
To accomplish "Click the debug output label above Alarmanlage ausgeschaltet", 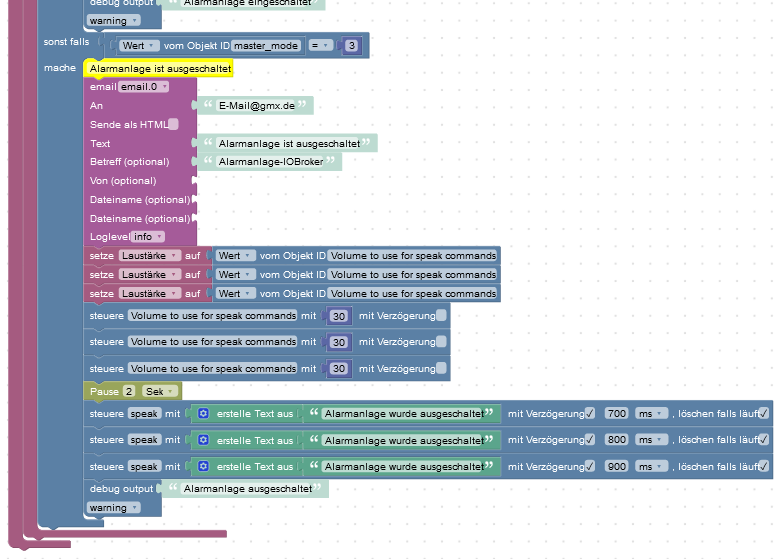I will point(121,489).
